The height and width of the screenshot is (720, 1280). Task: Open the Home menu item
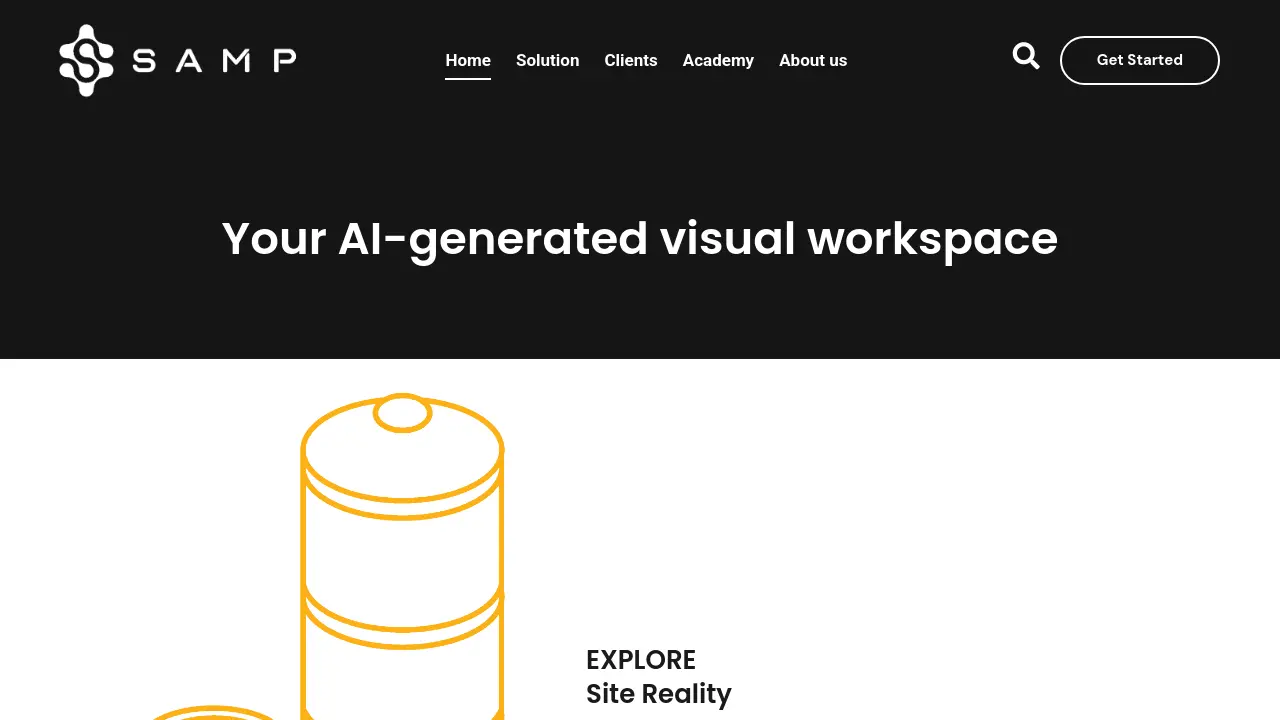point(468,60)
